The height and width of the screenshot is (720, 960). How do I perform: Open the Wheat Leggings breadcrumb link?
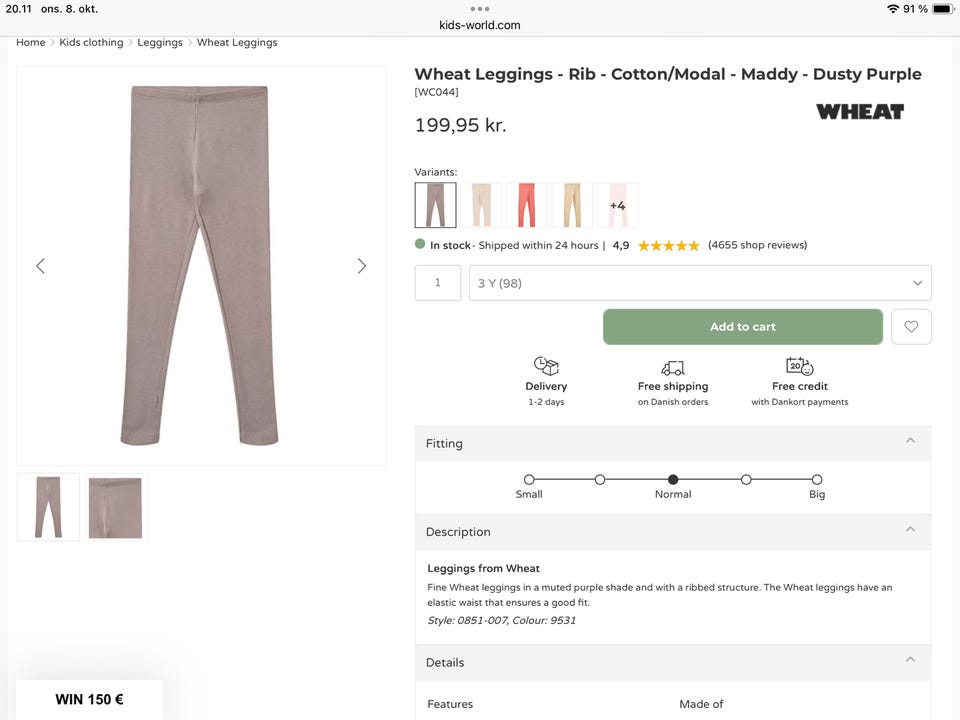pos(237,43)
